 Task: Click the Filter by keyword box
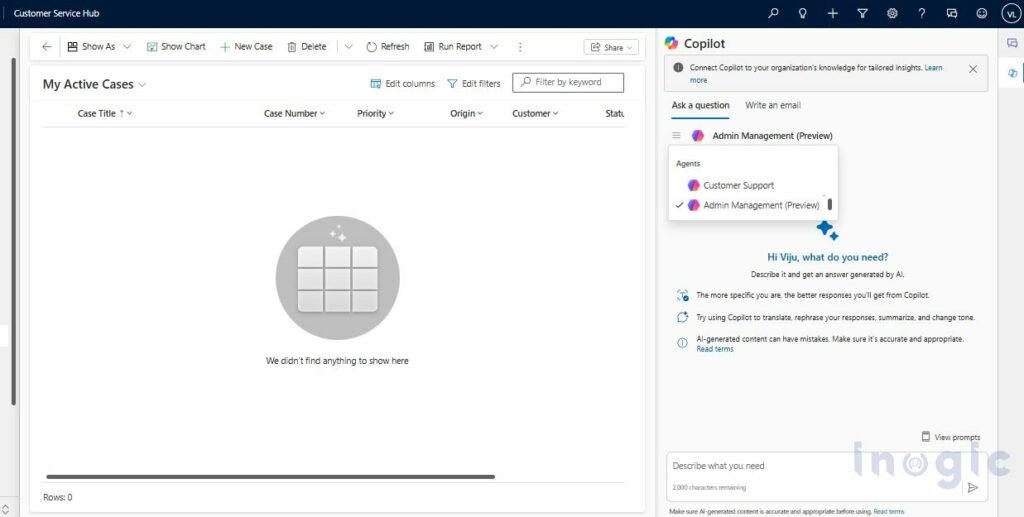coord(568,82)
